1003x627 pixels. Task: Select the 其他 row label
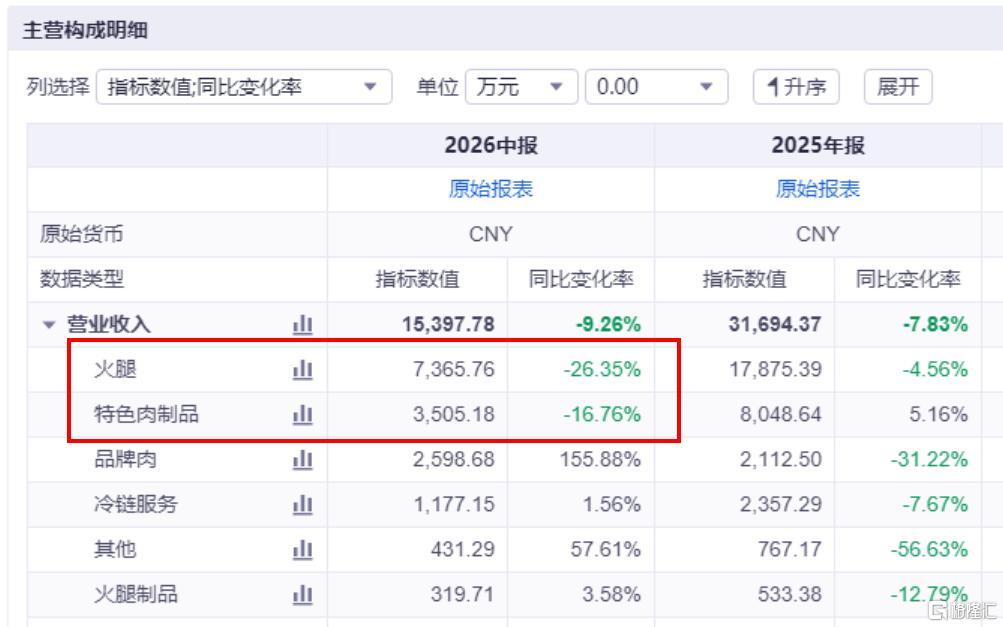[x=115, y=550]
